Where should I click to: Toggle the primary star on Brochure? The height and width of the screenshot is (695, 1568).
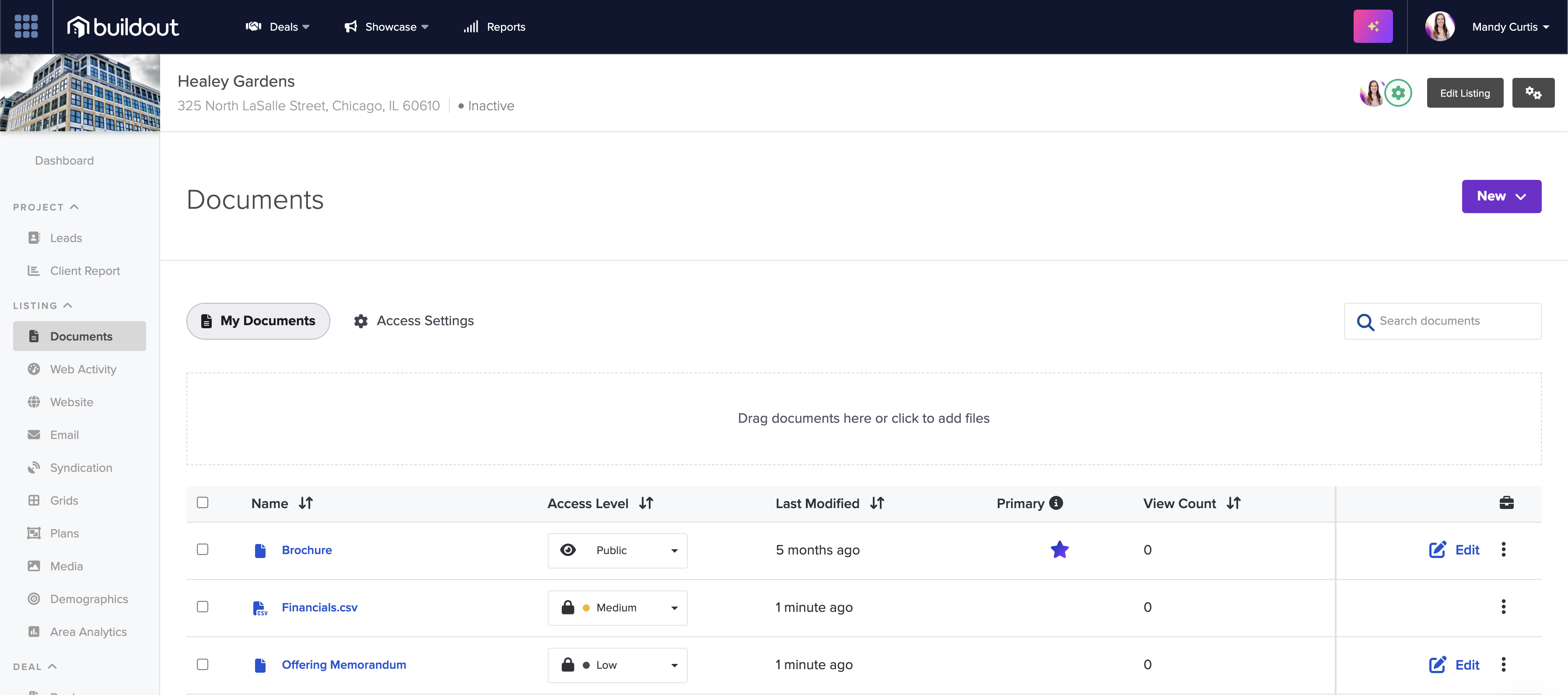coord(1060,549)
